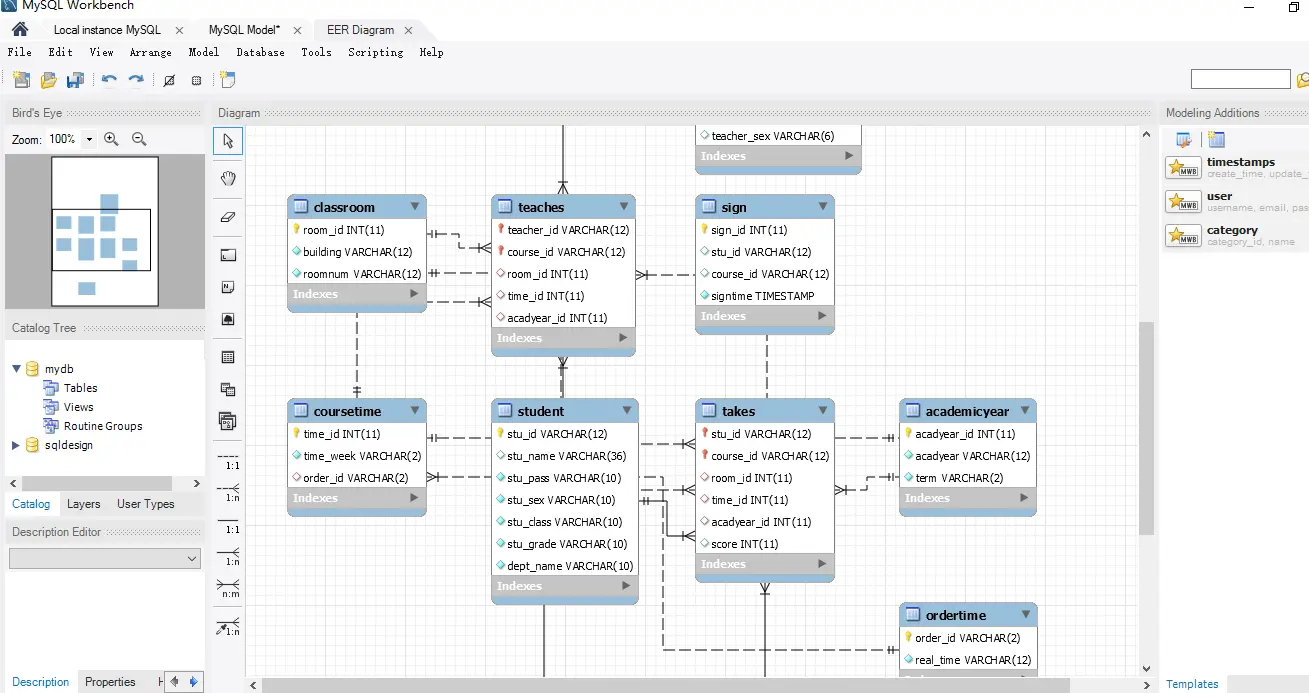The width and height of the screenshot is (1309, 693).
Task: Choose the New Note tool
Action: coord(228,287)
